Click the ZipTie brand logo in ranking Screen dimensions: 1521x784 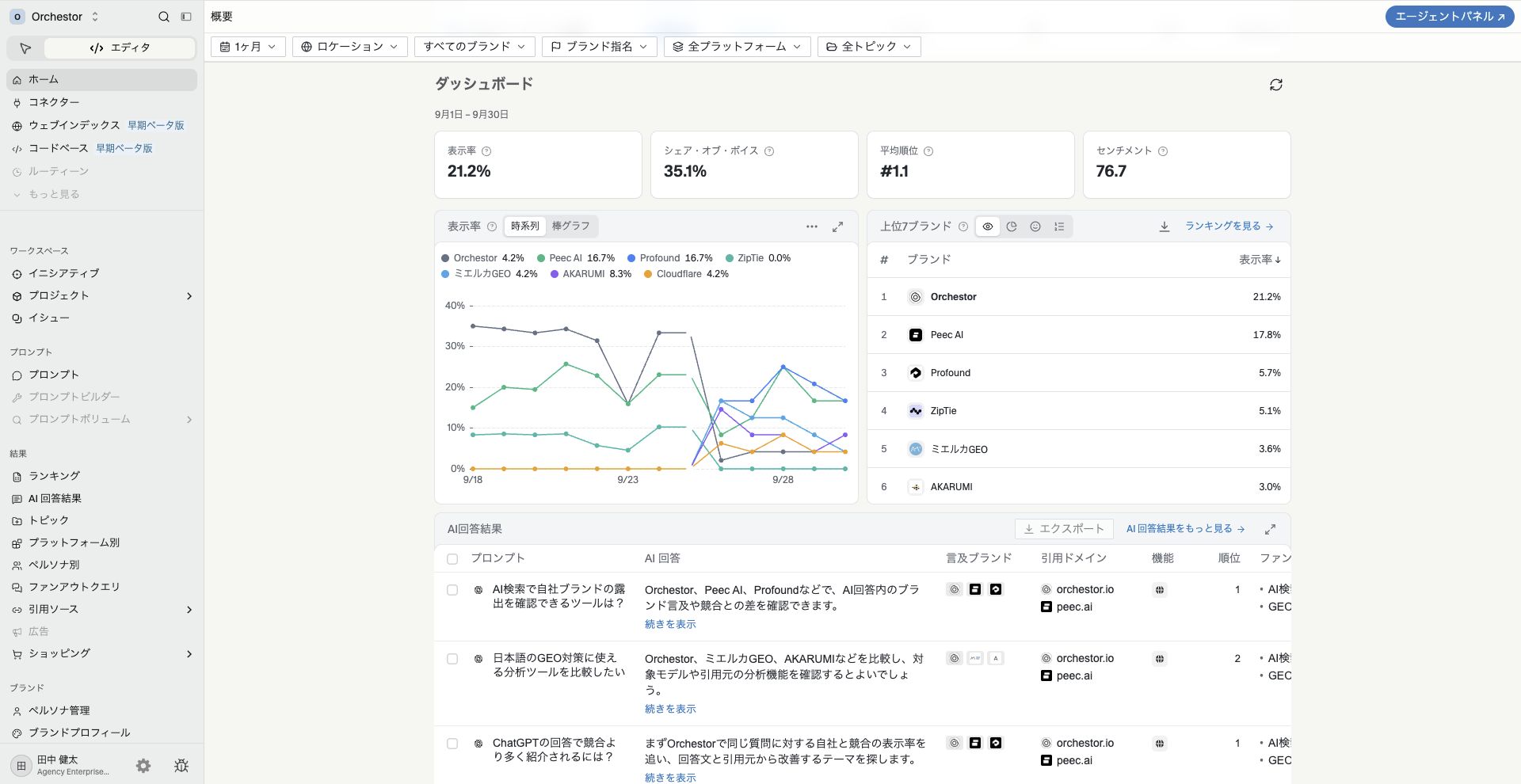(915, 411)
